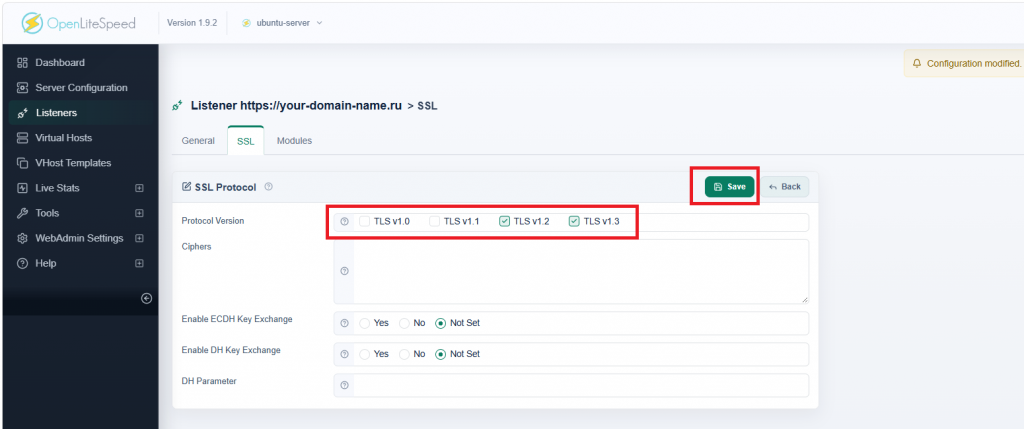Click the Configuration modified notification
Image resolution: width=1024 pixels, height=429 pixels.
click(x=964, y=63)
